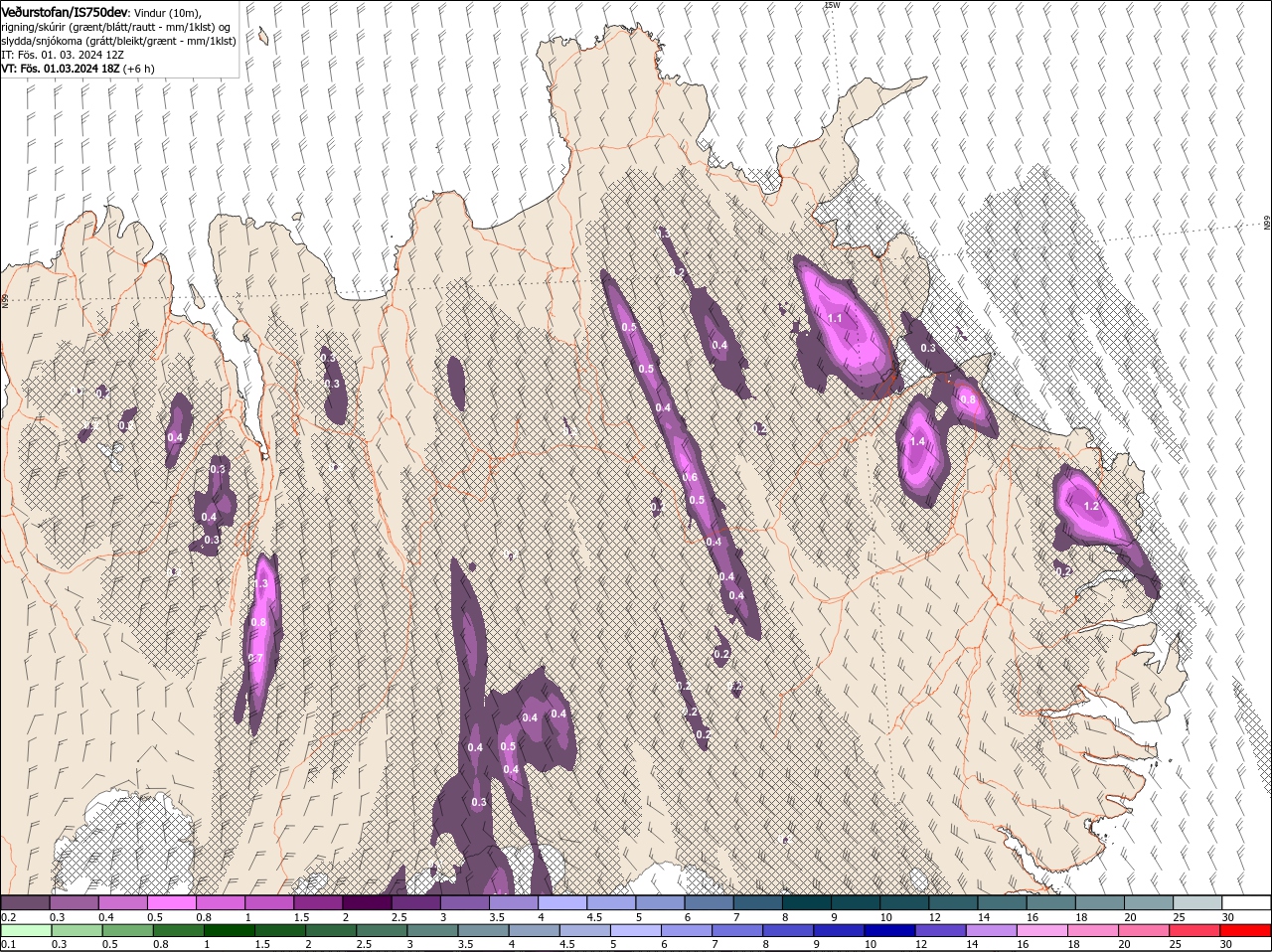Click the small offshore island near the title box
The height and width of the screenshot is (952, 1272).
pos(263,37)
